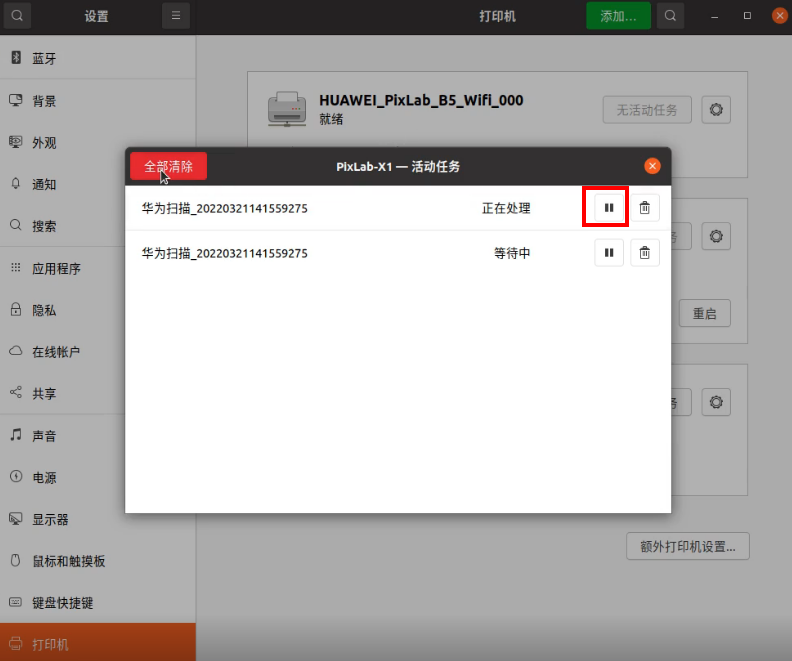This screenshot has width=792, height=661.
Task: Minimize the Settings window
Action: point(714,16)
